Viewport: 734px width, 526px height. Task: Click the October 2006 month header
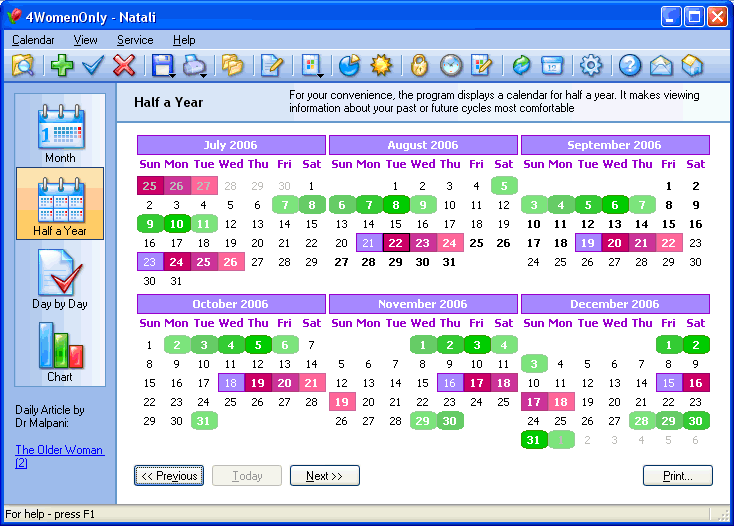coord(231,304)
